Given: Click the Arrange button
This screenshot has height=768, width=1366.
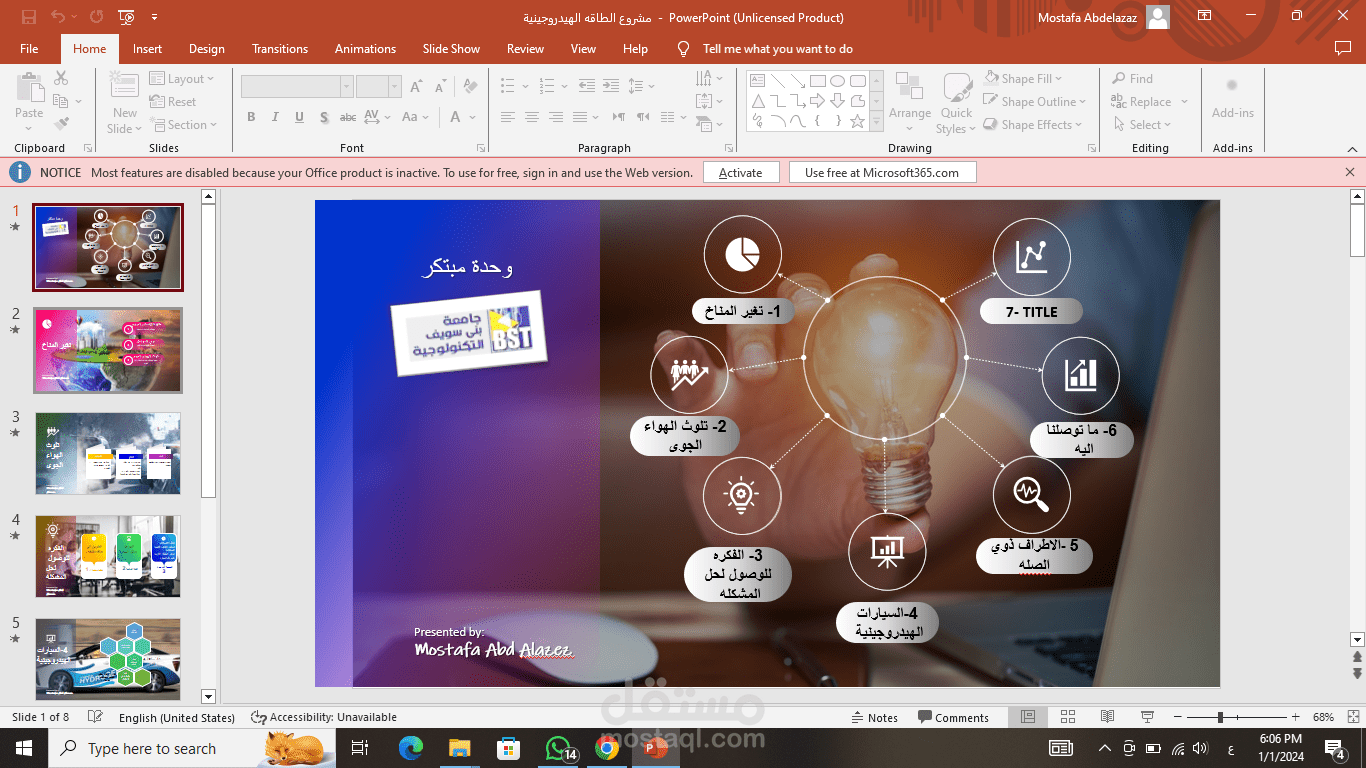Looking at the screenshot, I should (x=910, y=103).
